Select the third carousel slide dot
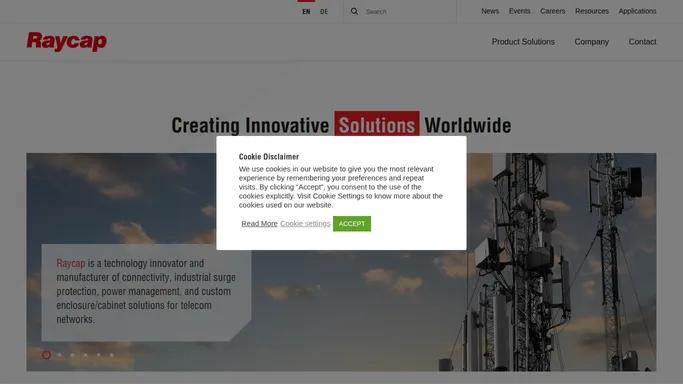The width and height of the screenshot is (683, 384). (x=73, y=355)
